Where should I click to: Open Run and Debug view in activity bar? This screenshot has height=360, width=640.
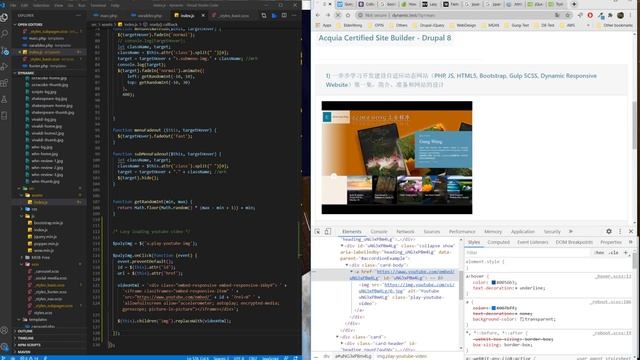[x=4, y=67]
